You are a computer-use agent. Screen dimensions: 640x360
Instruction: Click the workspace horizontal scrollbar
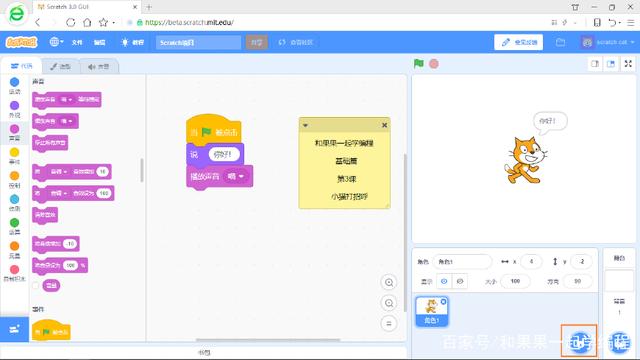(x=268, y=340)
